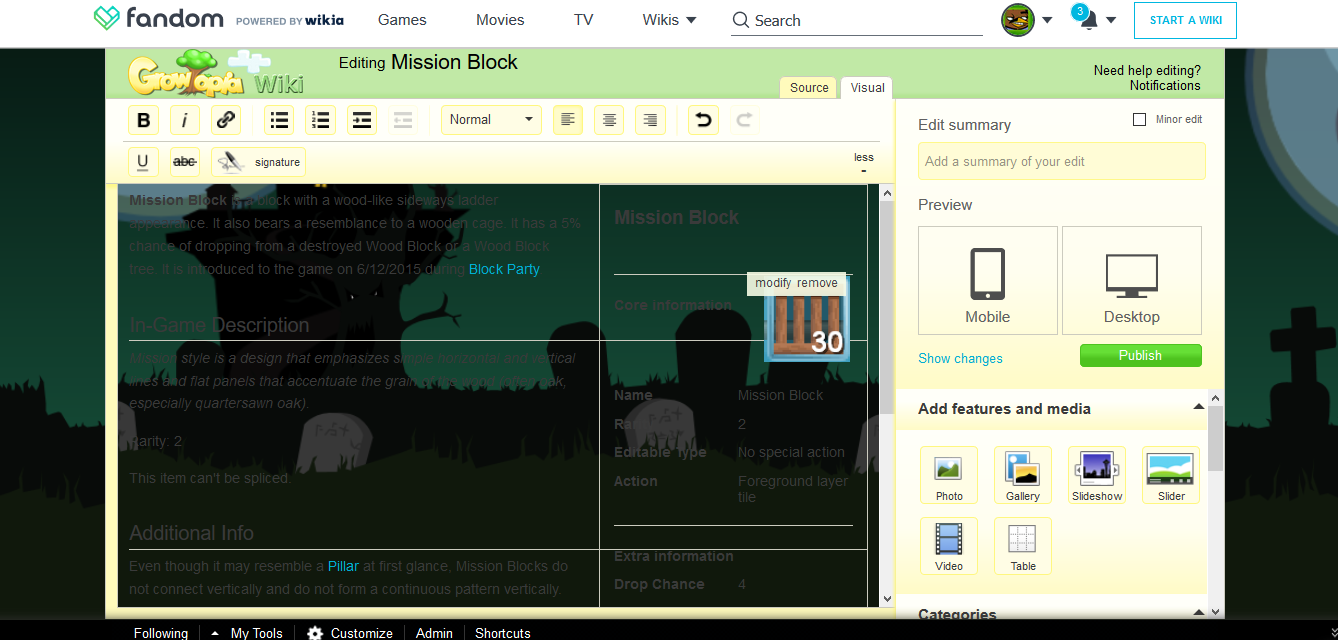
Task: Open the Show changes link
Action: 960,358
